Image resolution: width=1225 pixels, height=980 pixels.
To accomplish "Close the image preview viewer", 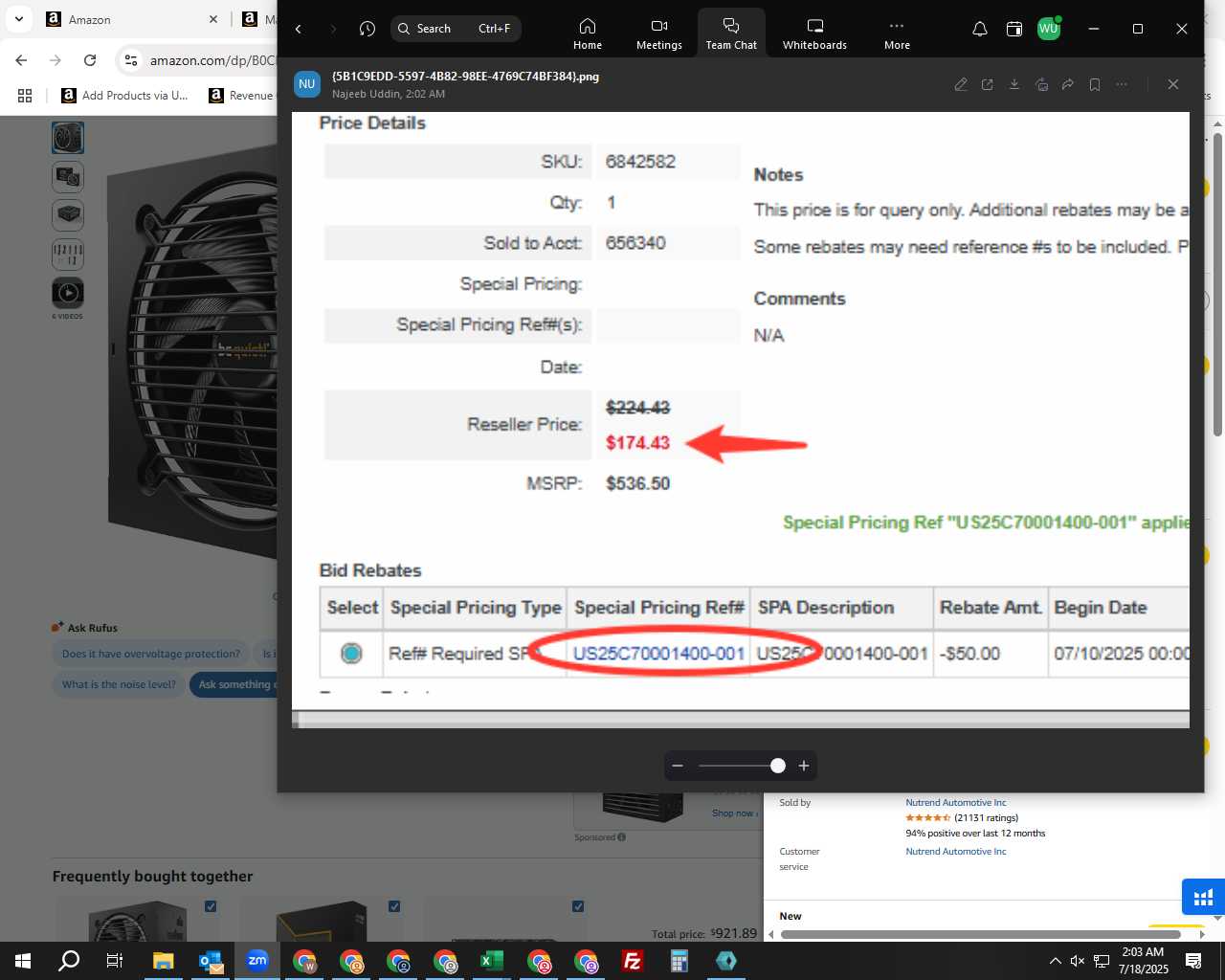I will point(1173,84).
